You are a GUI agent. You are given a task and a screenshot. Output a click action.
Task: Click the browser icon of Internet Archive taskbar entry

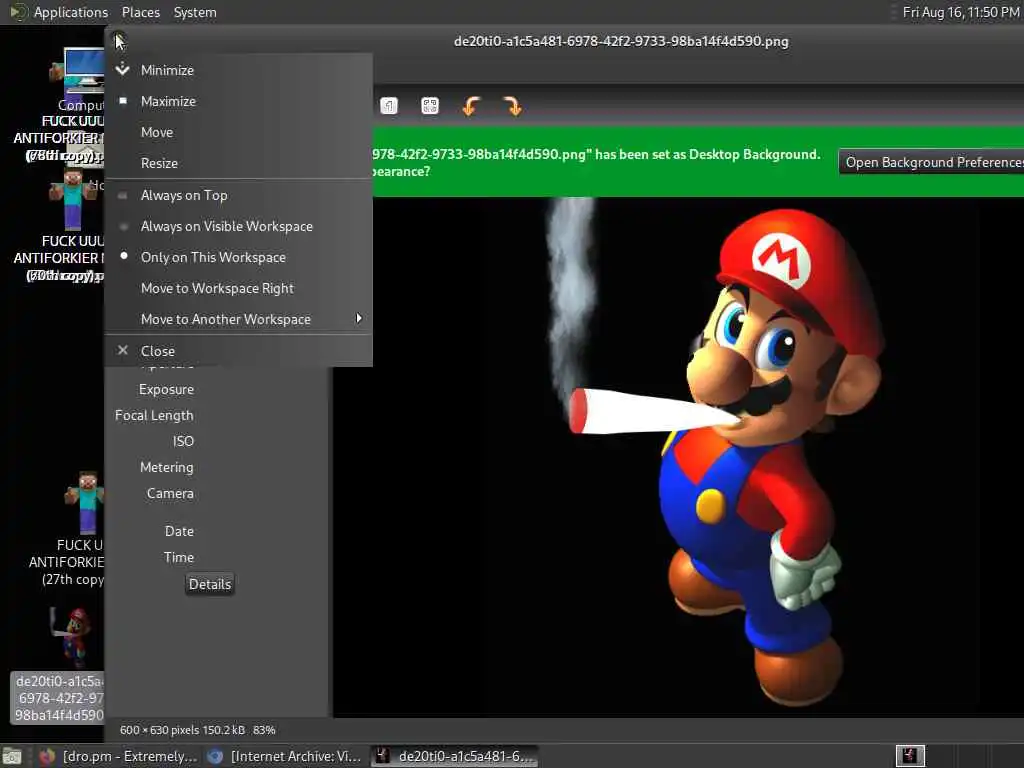click(x=215, y=756)
